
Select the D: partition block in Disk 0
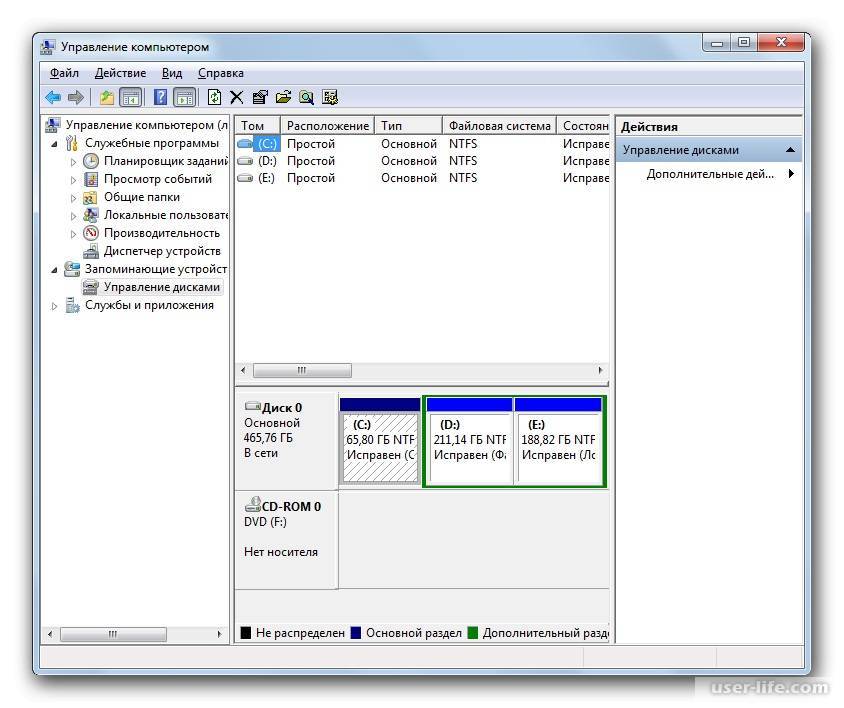point(469,440)
